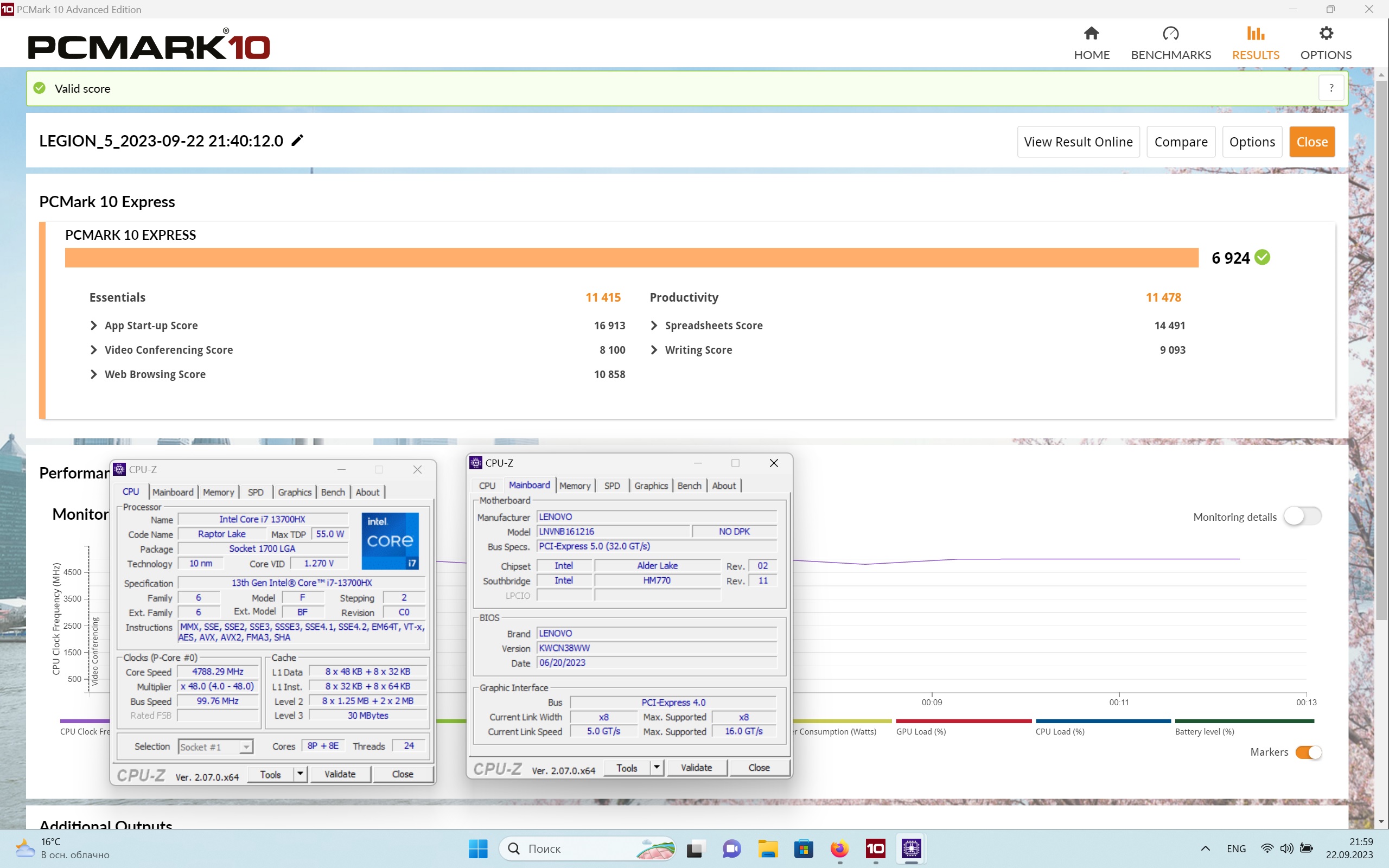Click Validate in left CPU-Z window
This screenshot has width=1389, height=868.
click(x=340, y=774)
